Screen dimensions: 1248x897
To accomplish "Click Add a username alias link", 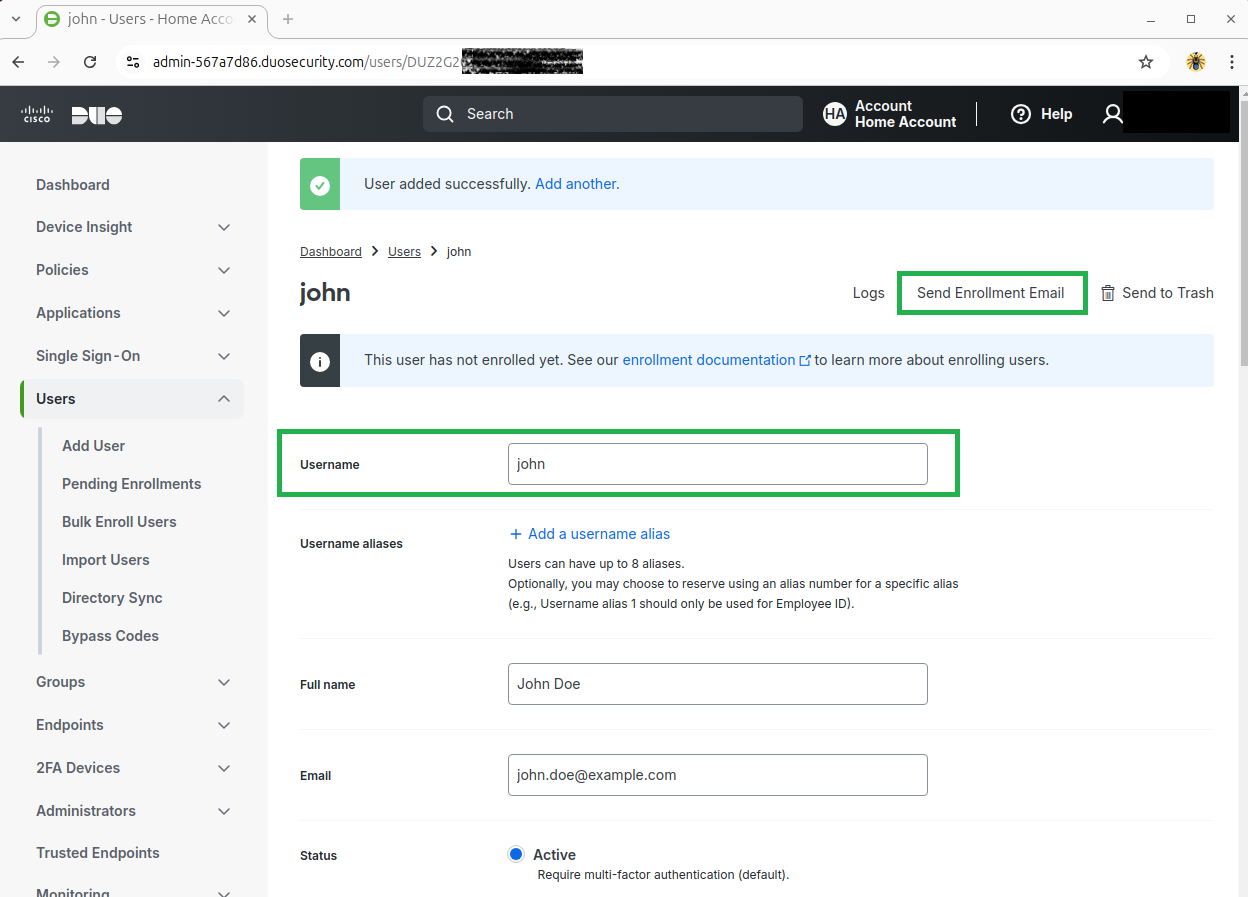I will 598,534.
